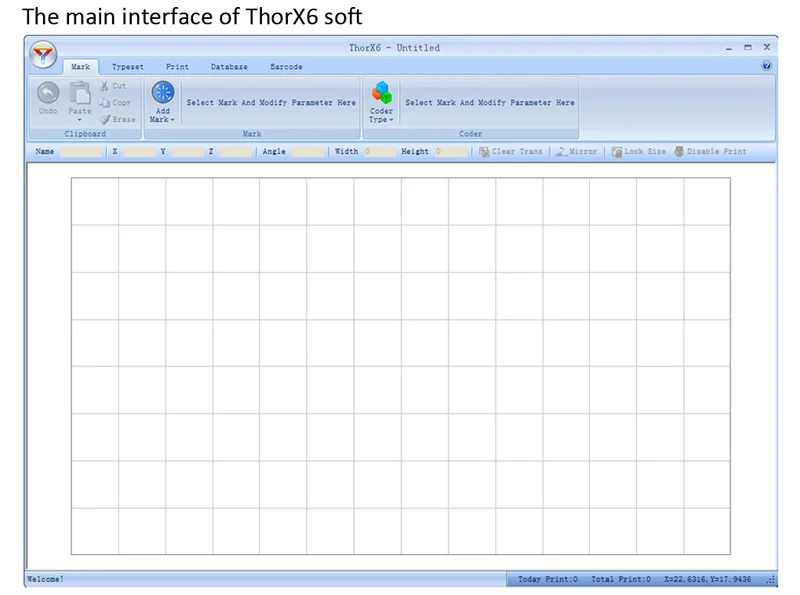
Task: Toggle the Disable Print option
Action: pyautogui.click(x=680, y=152)
